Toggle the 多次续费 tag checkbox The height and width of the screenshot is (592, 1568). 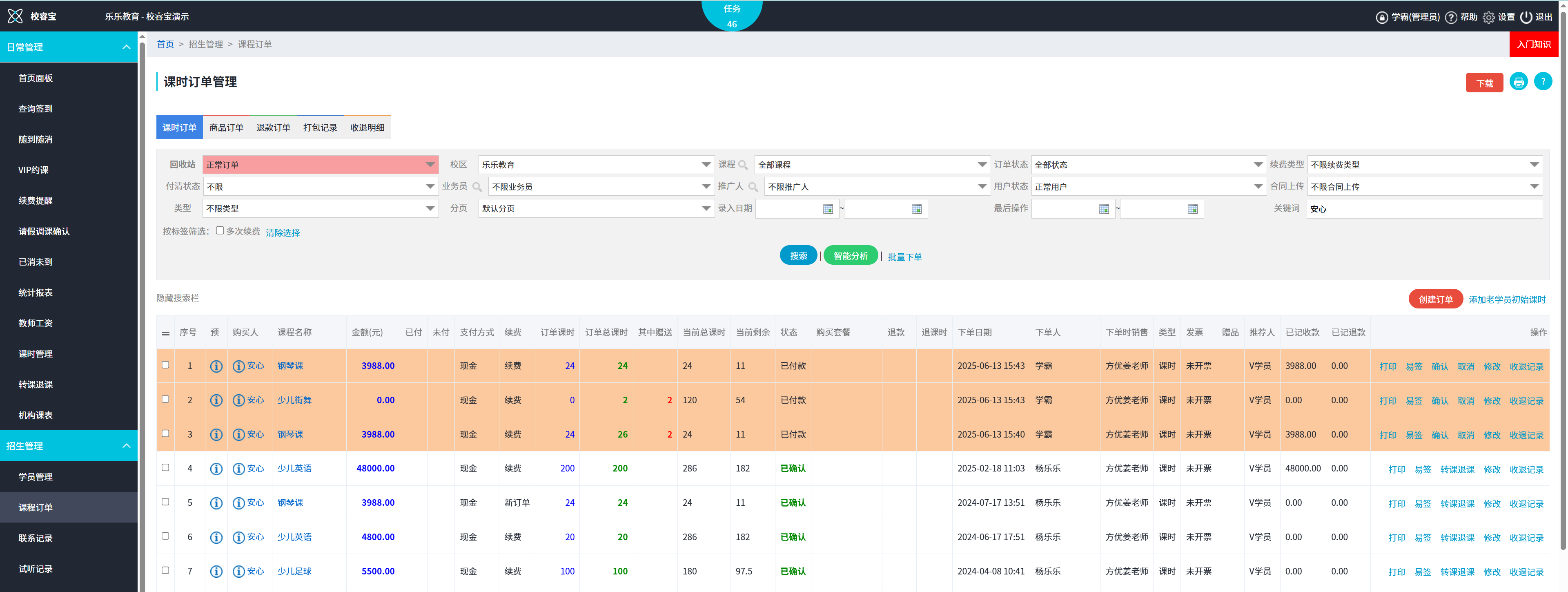pos(220,230)
